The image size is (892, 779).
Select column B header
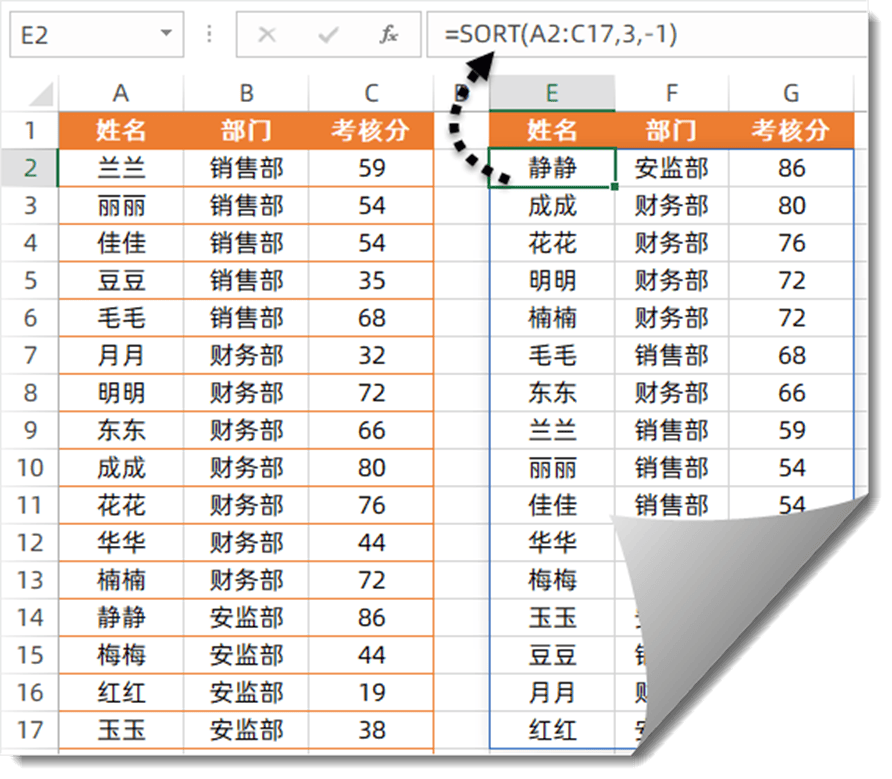[x=246, y=93]
